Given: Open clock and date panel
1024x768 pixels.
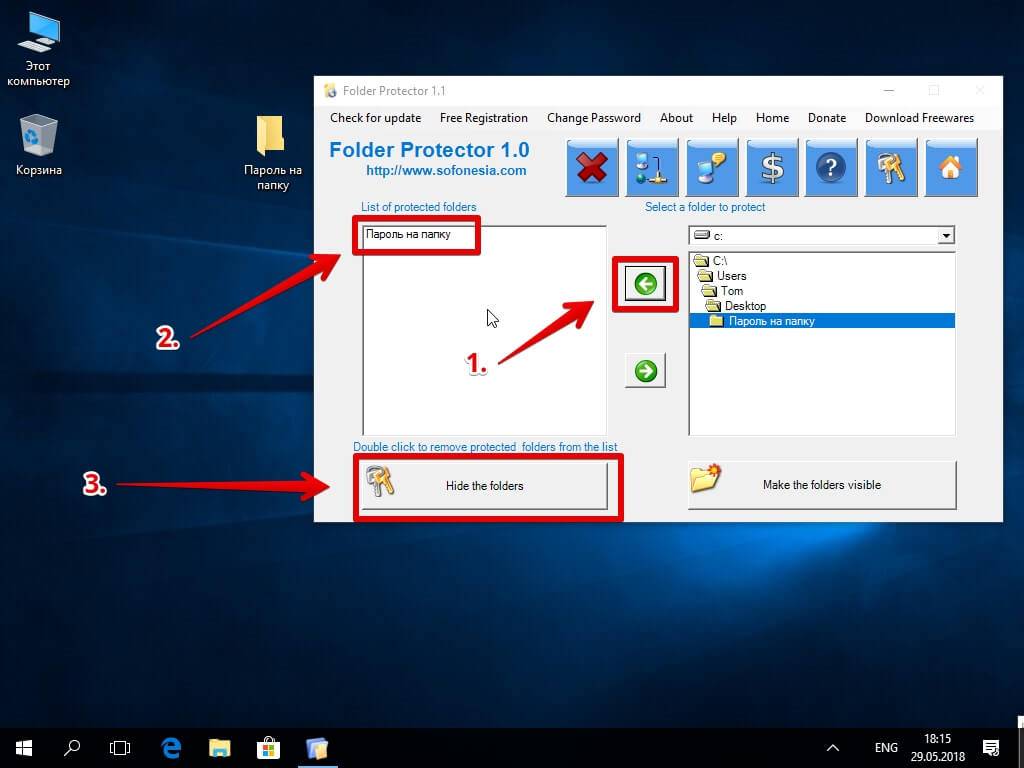Looking at the screenshot, I should 938,748.
